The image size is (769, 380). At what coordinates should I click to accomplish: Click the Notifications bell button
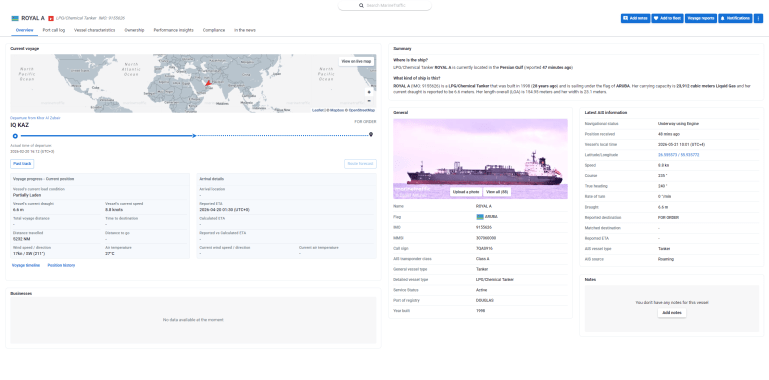tap(735, 18)
